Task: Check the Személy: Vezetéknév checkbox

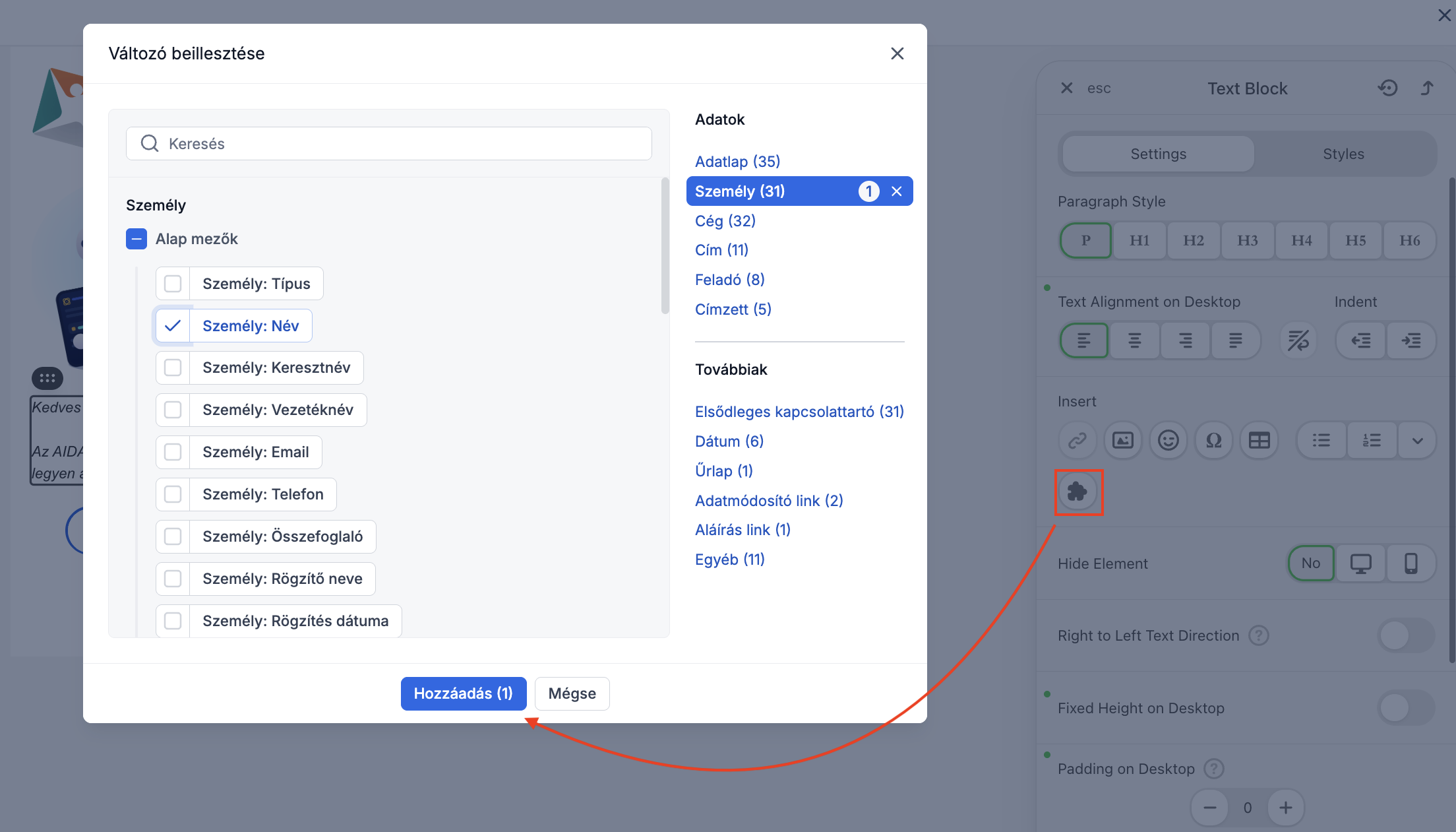Action: coord(173,410)
